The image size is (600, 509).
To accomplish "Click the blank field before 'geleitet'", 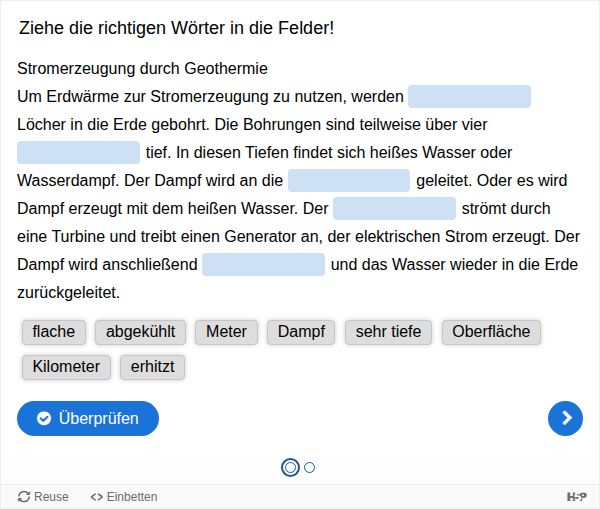I will click(349, 181).
